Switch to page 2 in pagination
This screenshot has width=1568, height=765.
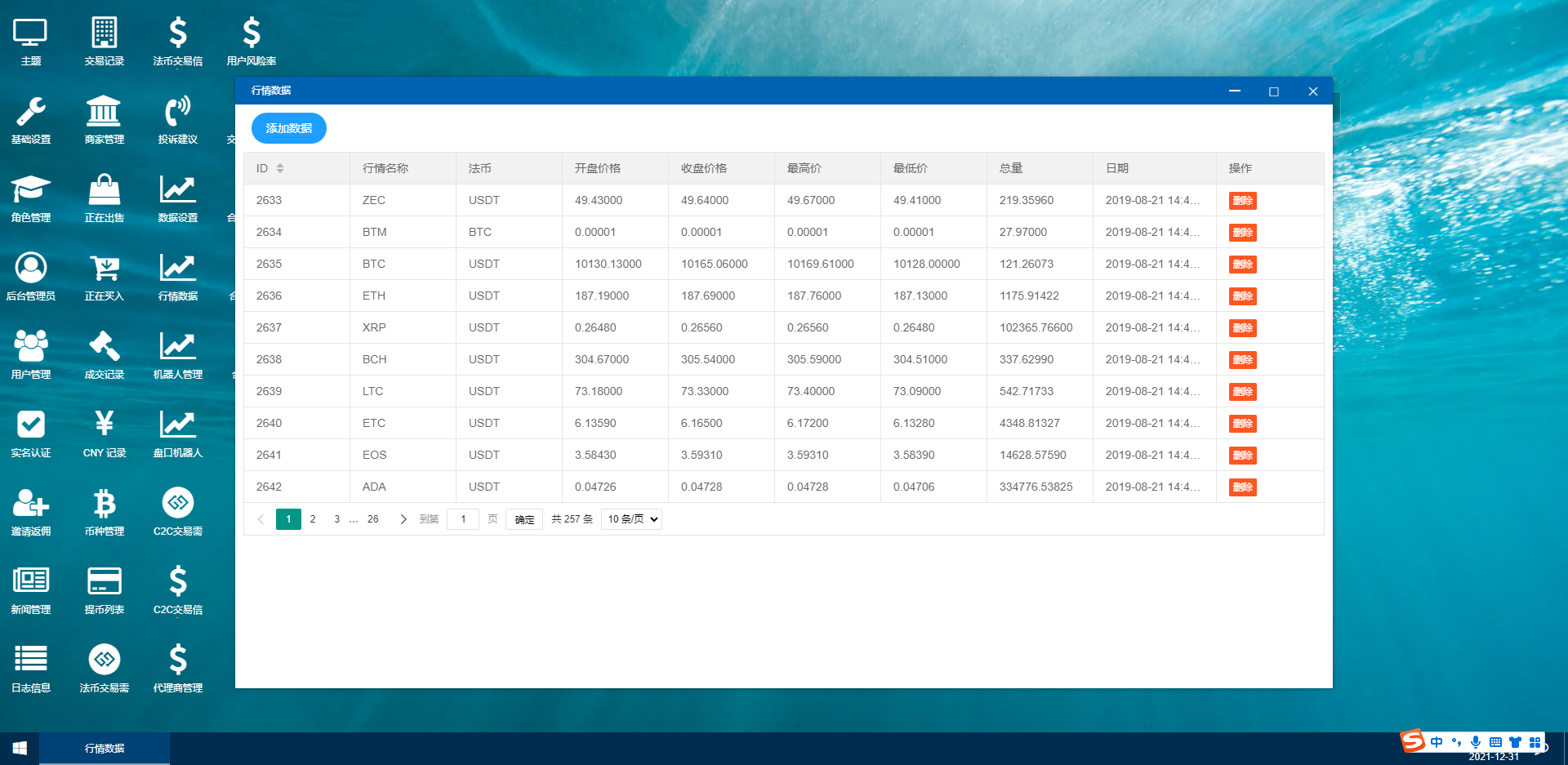tap(313, 519)
